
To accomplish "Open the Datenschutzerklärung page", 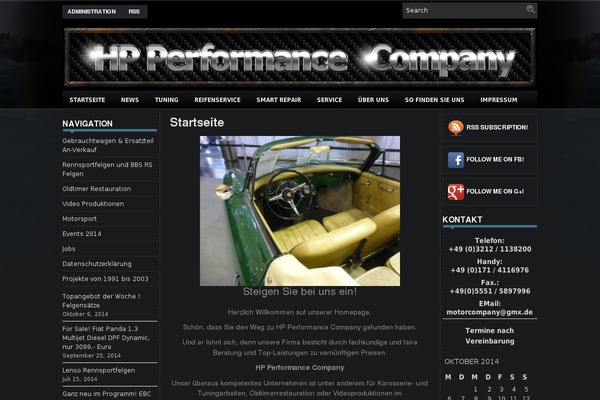I will [97, 264].
